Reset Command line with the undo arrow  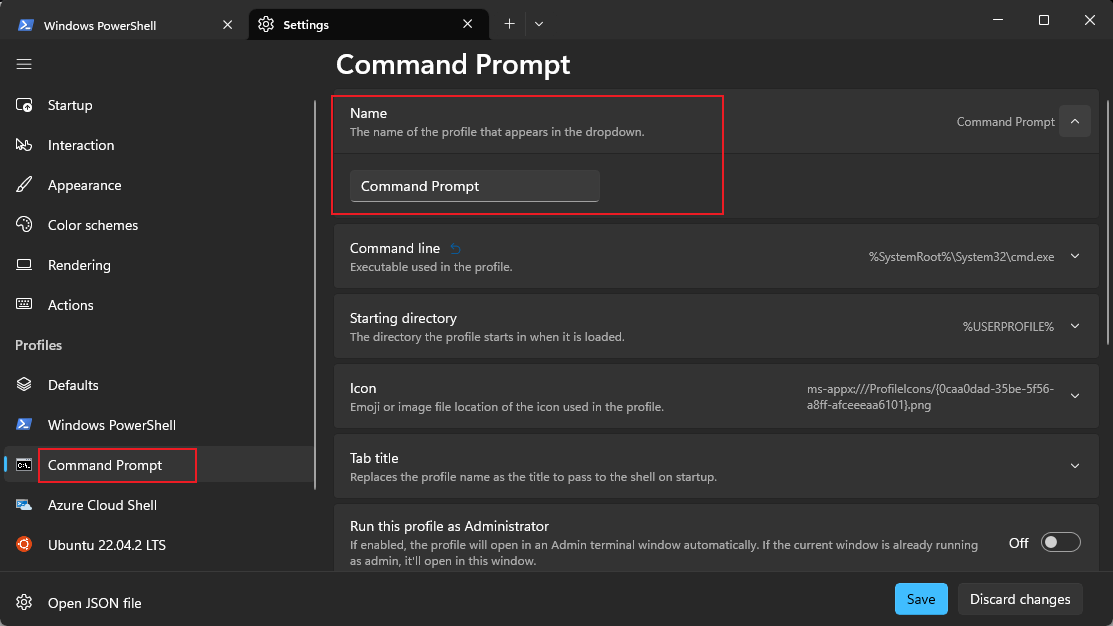pyautogui.click(x=456, y=248)
